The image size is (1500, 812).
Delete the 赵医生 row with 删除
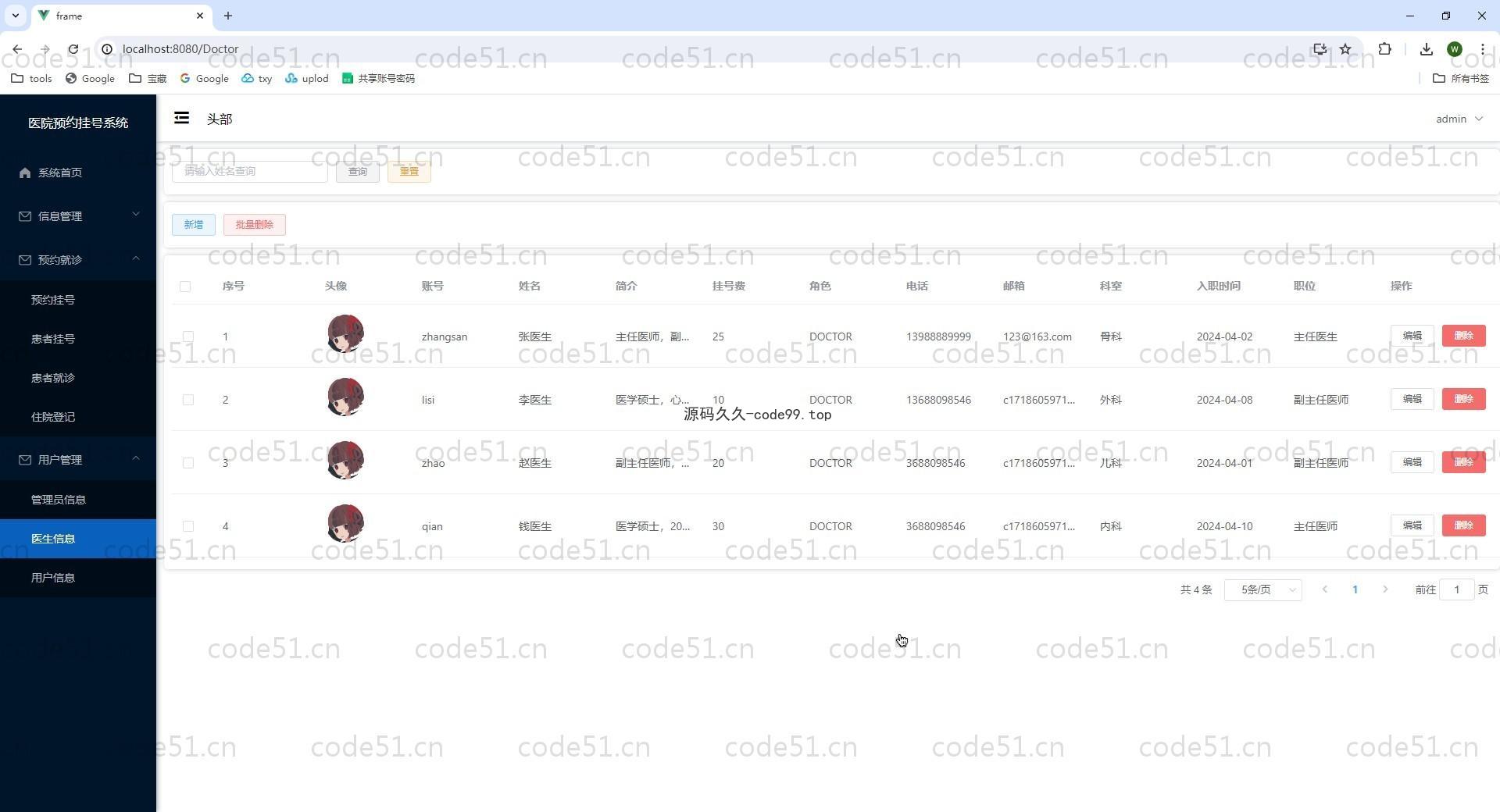1463,462
